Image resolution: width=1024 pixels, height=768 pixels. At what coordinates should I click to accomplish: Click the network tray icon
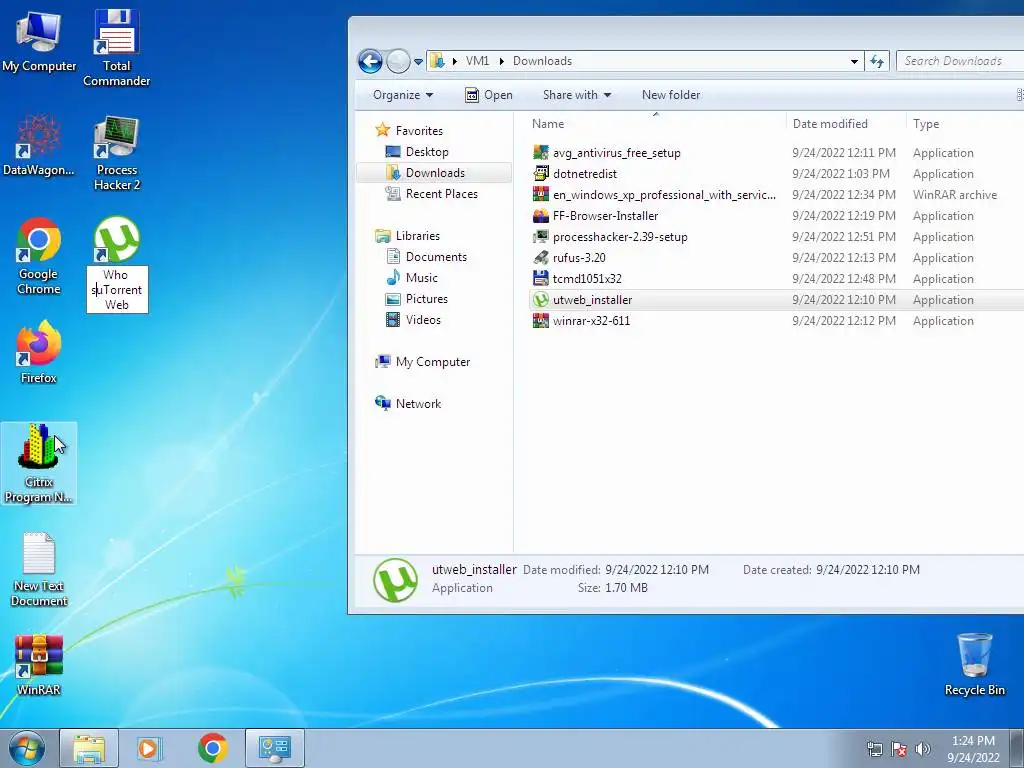tap(874, 749)
